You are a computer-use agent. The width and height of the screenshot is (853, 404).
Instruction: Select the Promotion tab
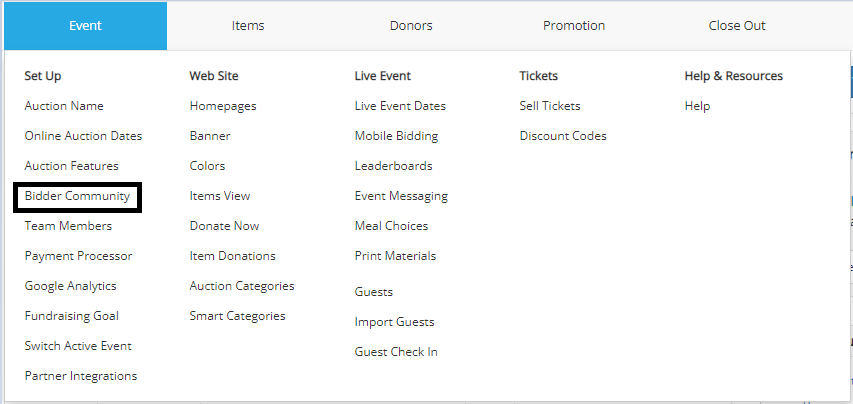pyautogui.click(x=574, y=26)
